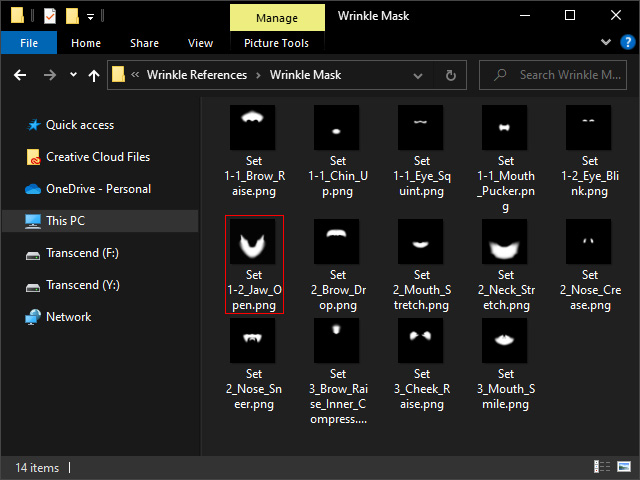640x480 pixels.
Task: Click the Up directory arrow
Action: coord(94,75)
